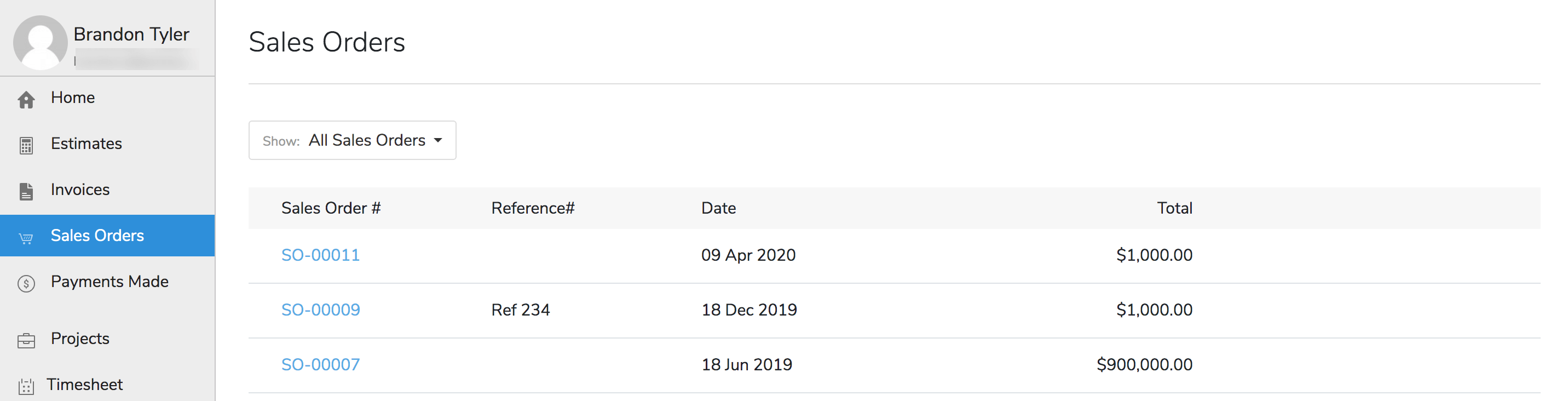Image resolution: width=1568 pixels, height=401 pixels.
Task: Click the Timesheet calendar icon
Action: point(26,386)
